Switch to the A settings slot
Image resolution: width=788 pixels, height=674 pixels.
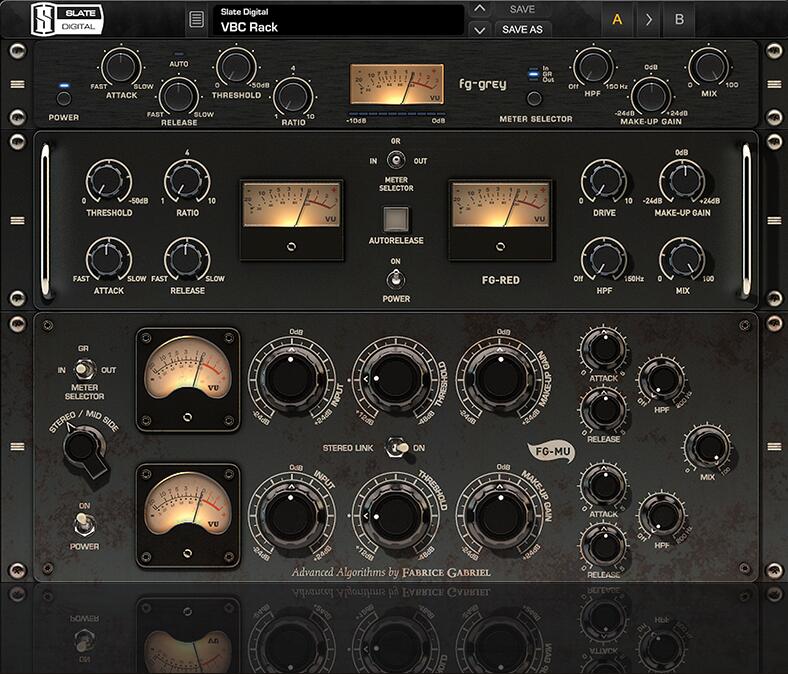tap(617, 20)
